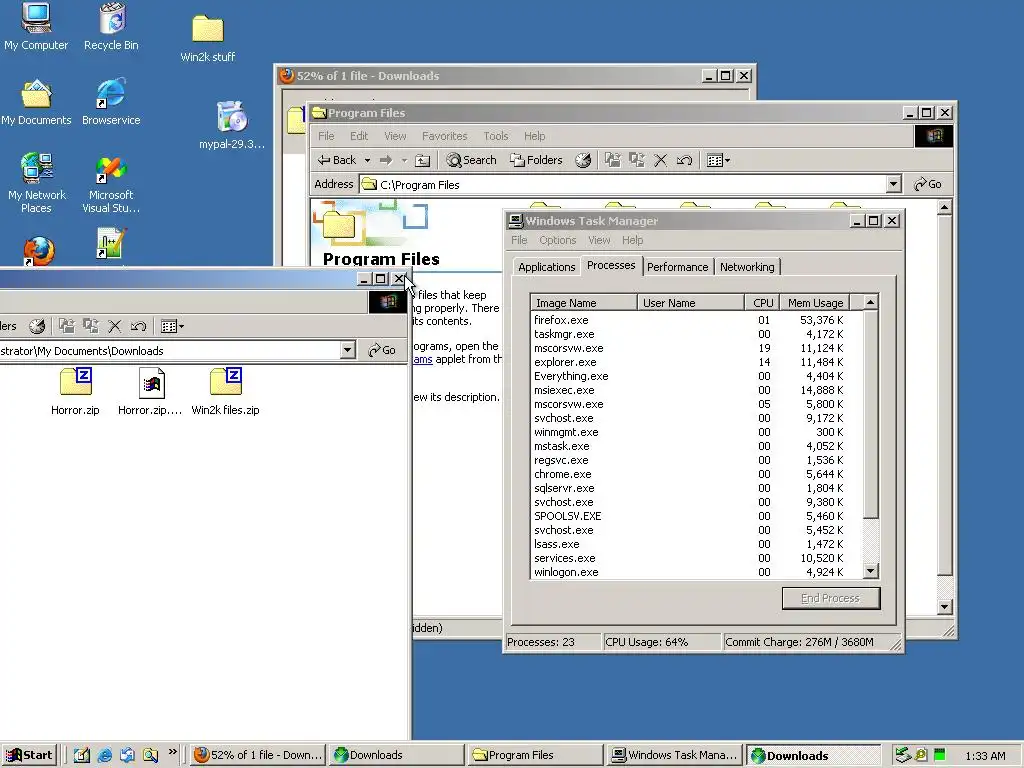Click History icon in Downloads window toolbar

click(x=37, y=326)
